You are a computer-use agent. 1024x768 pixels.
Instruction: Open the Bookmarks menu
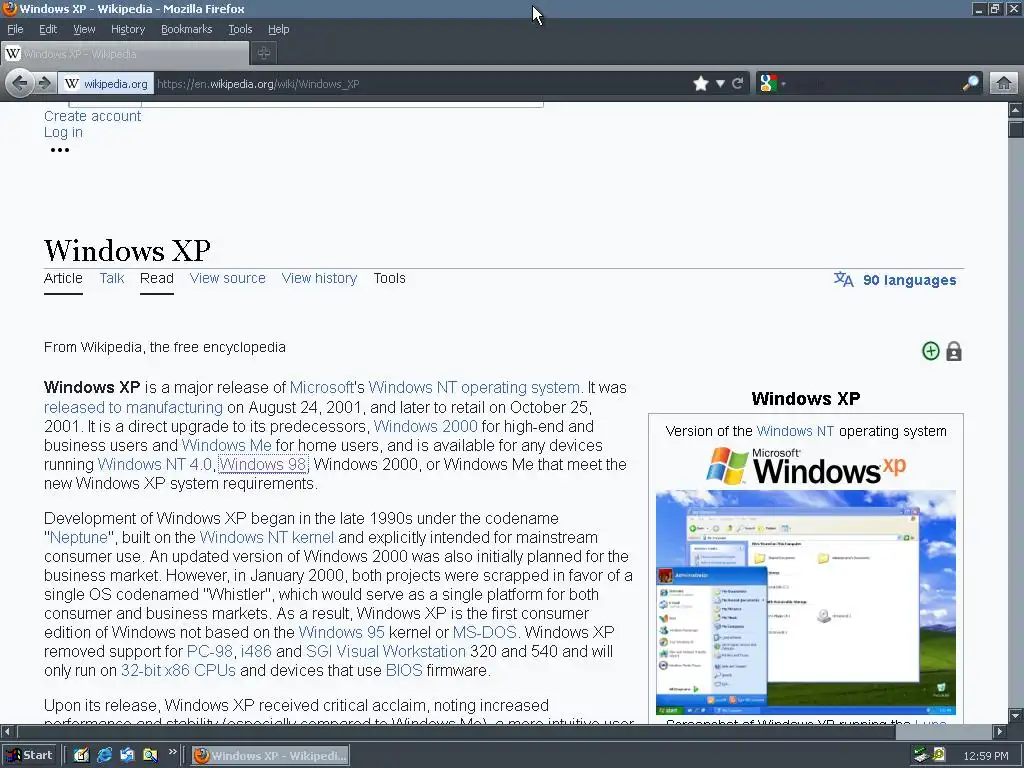click(x=186, y=29)
